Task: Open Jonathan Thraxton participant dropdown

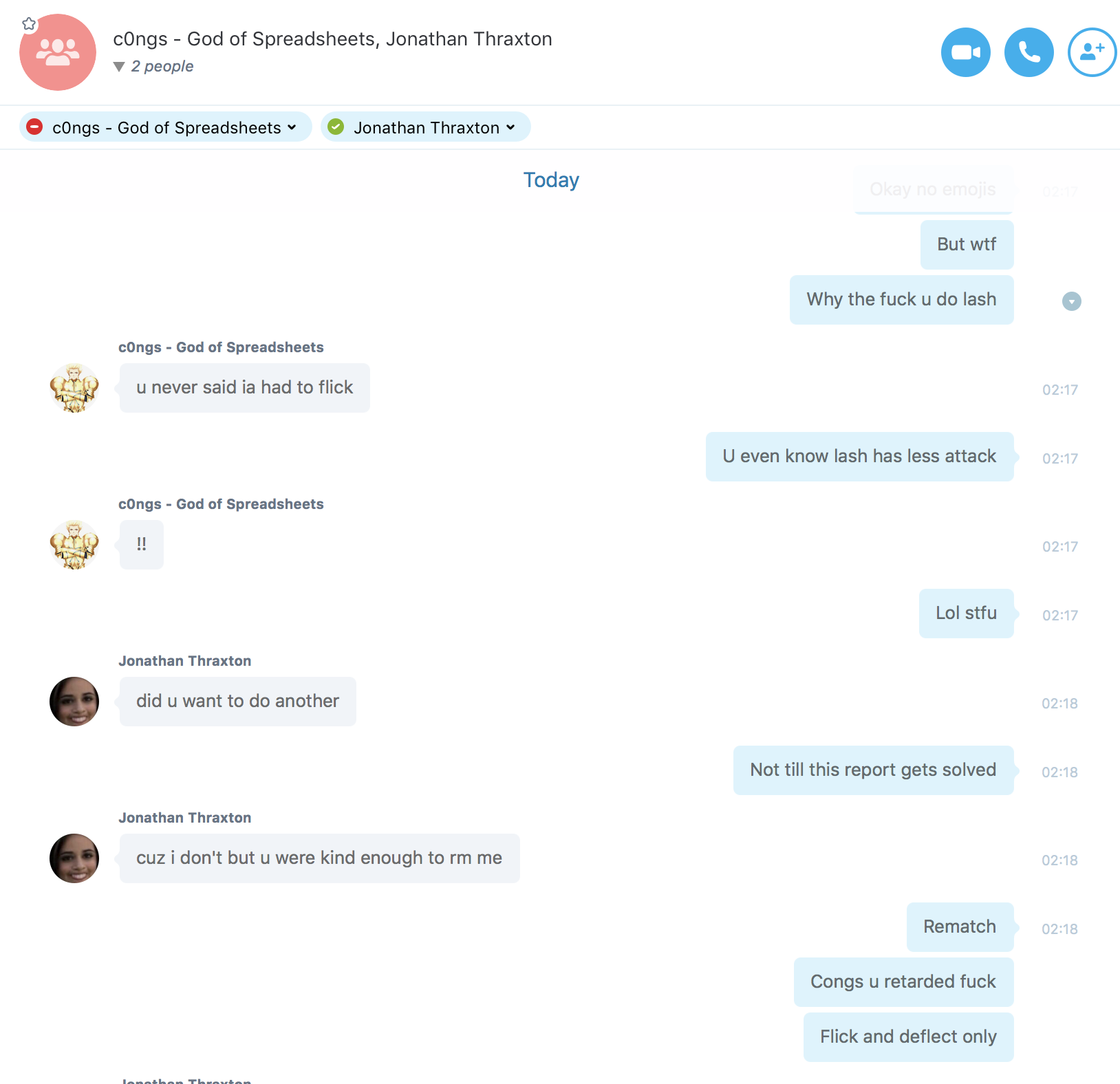Action: [x=426, y=127]
